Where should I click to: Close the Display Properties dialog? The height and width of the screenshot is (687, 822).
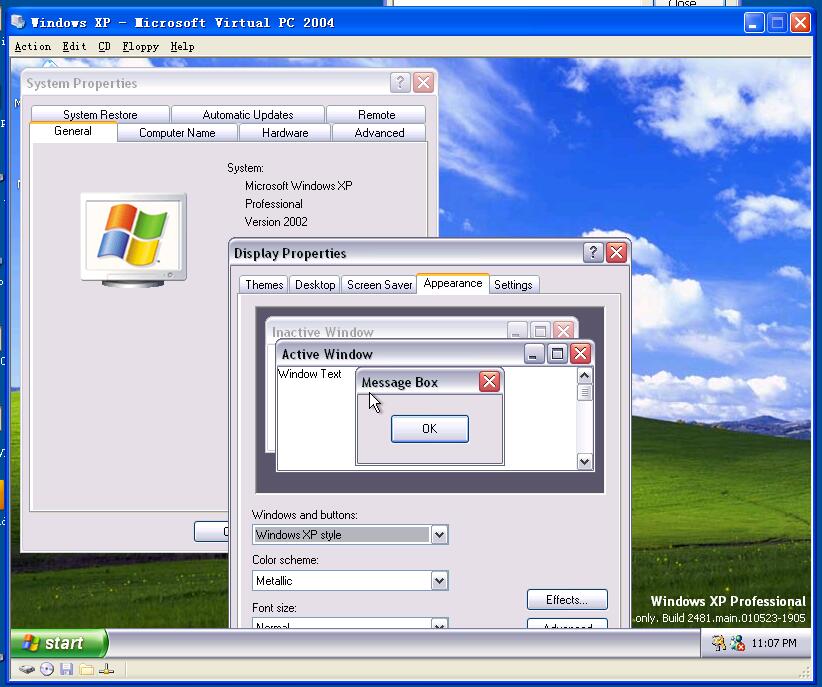coord(616,252)
